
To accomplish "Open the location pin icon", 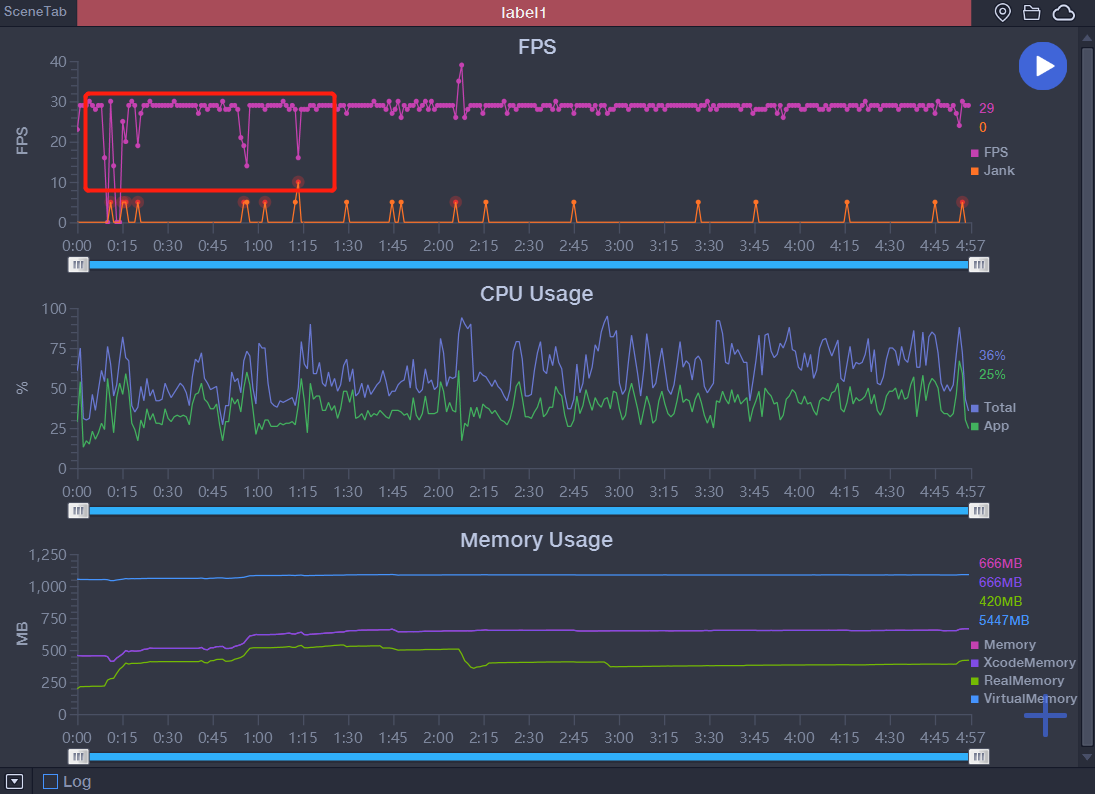I will (1002, 13).
